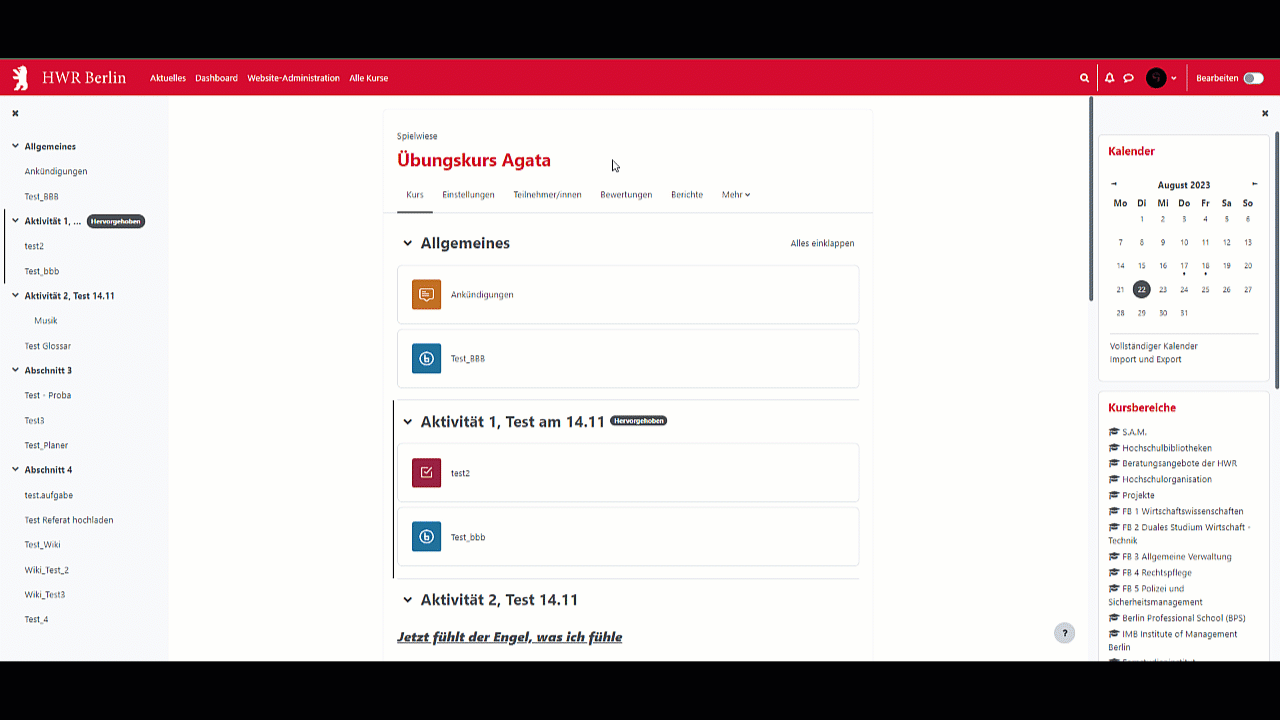
Task: Toggle the Bearbeiten edit mode switch
Action: pyautogui.click(x=1253, y=78)
